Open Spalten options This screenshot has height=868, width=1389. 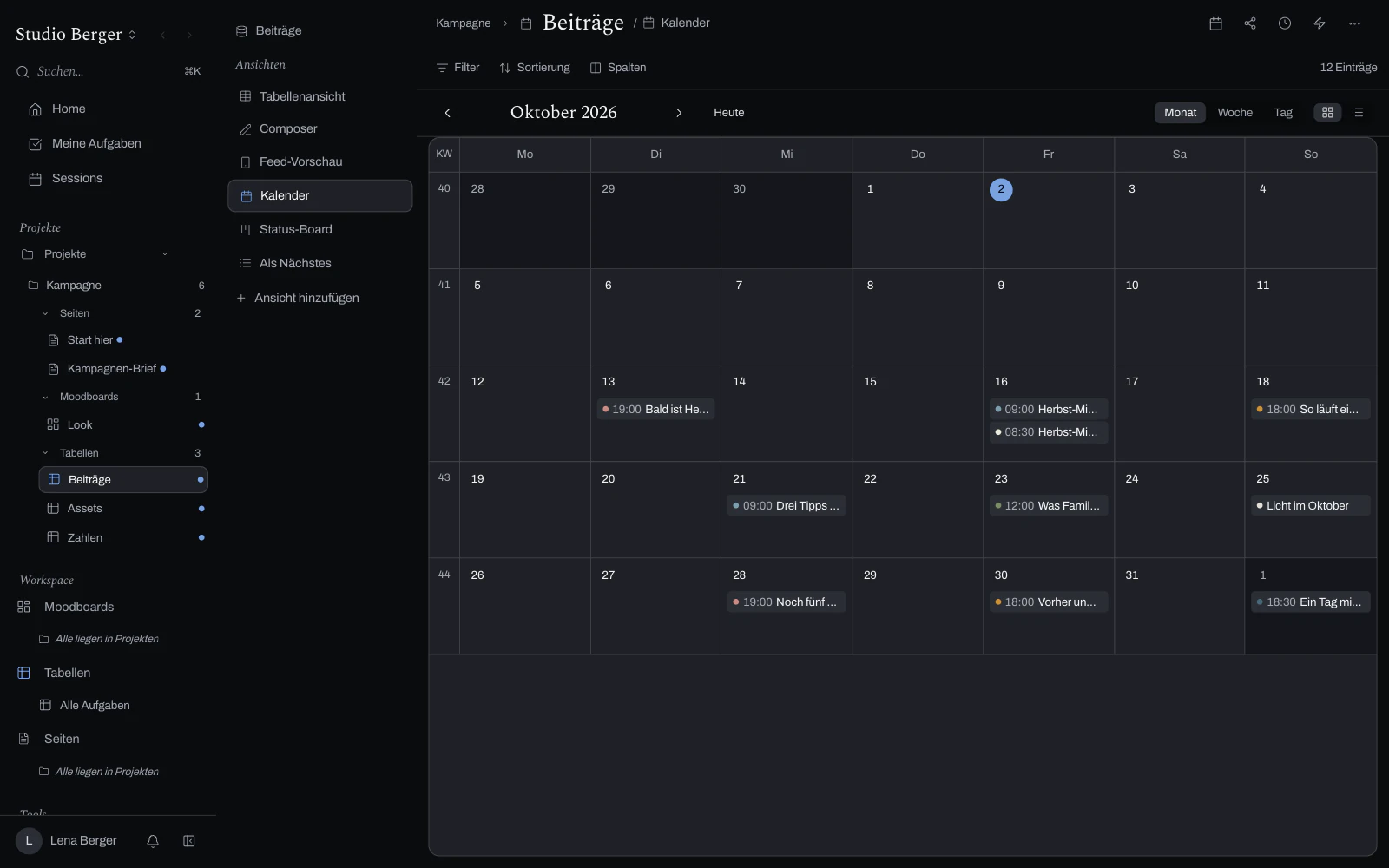[618, 68]
